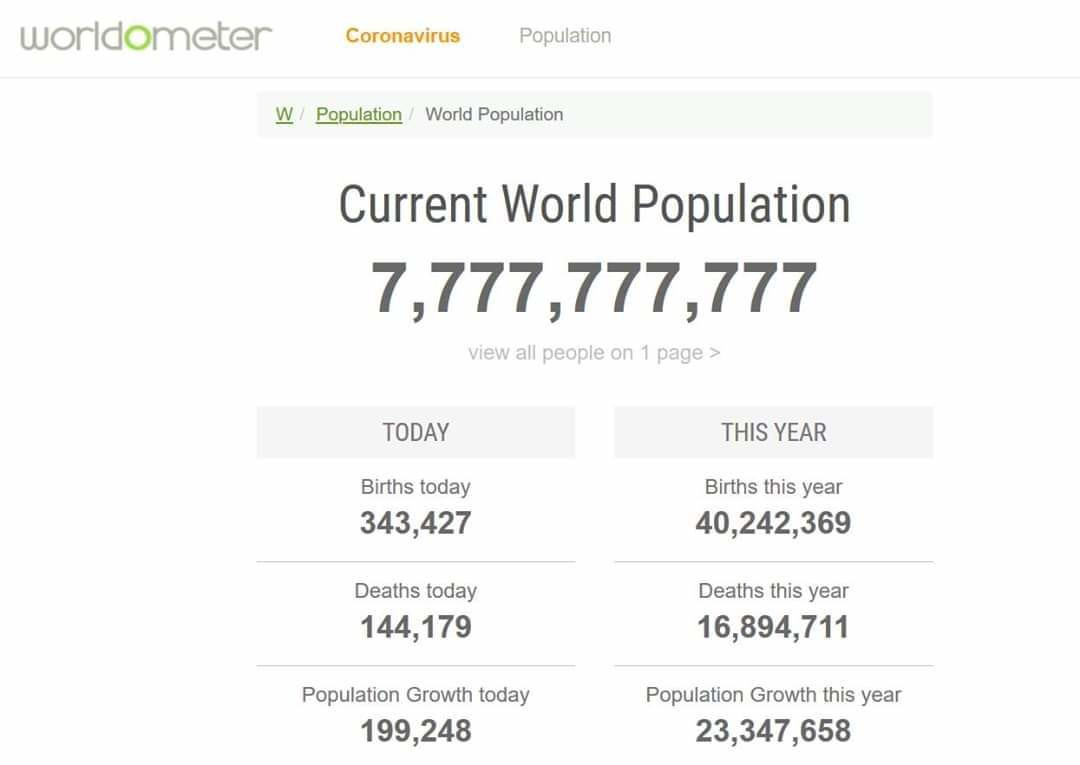The width and height of the screenshot is (1080, 765).
Task: Click the 144,179 deaths today number
Action: (415, 627)
